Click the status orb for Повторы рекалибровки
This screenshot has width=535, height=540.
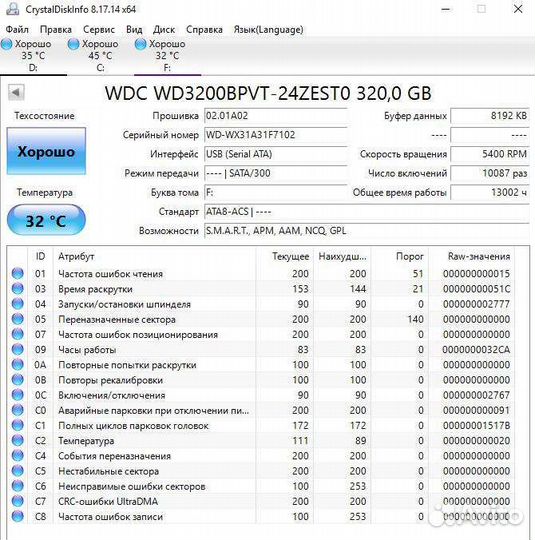(x=18, y=380)
